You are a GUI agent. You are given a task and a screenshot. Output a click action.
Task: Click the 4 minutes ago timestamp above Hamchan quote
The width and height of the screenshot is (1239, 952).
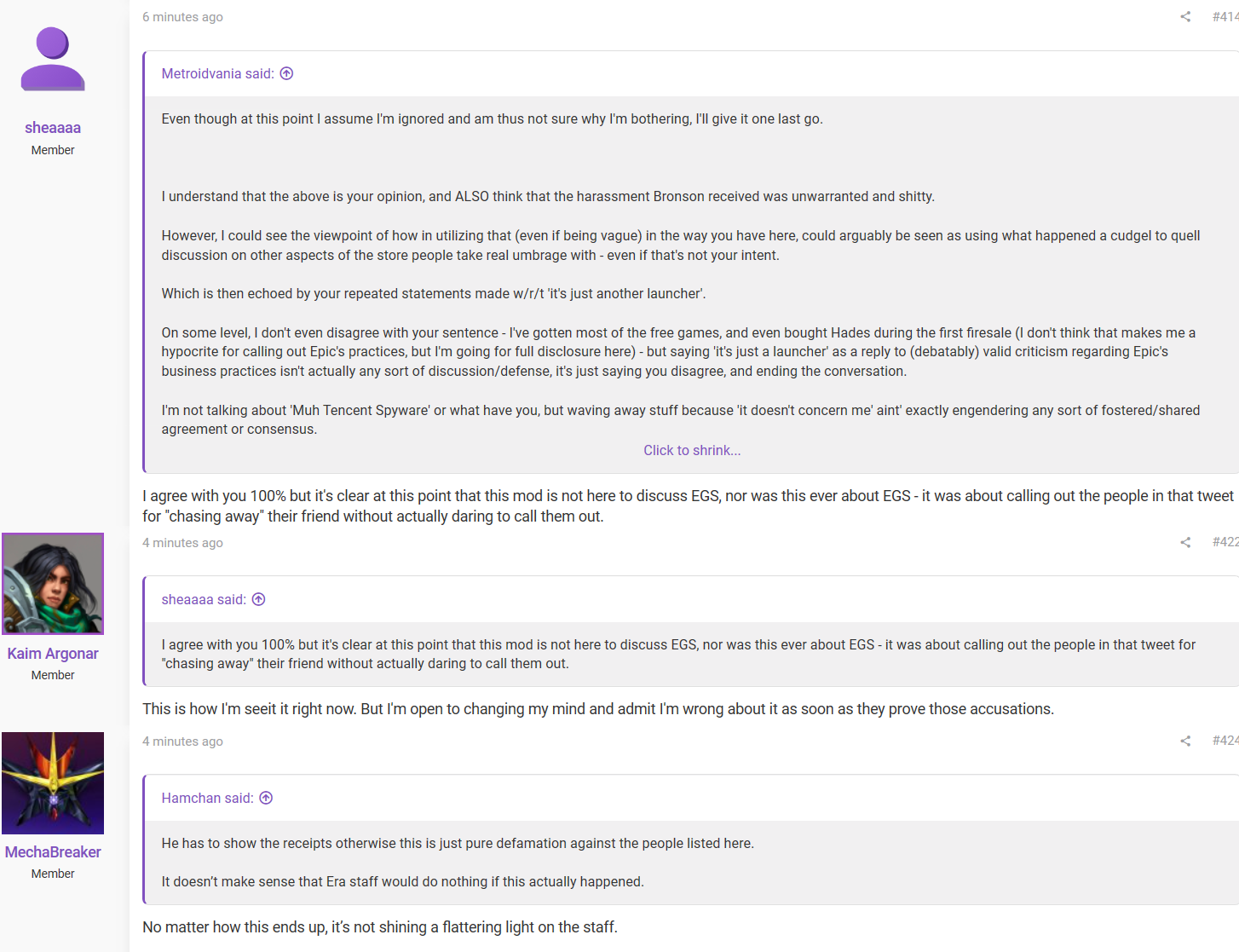point(182,741)
